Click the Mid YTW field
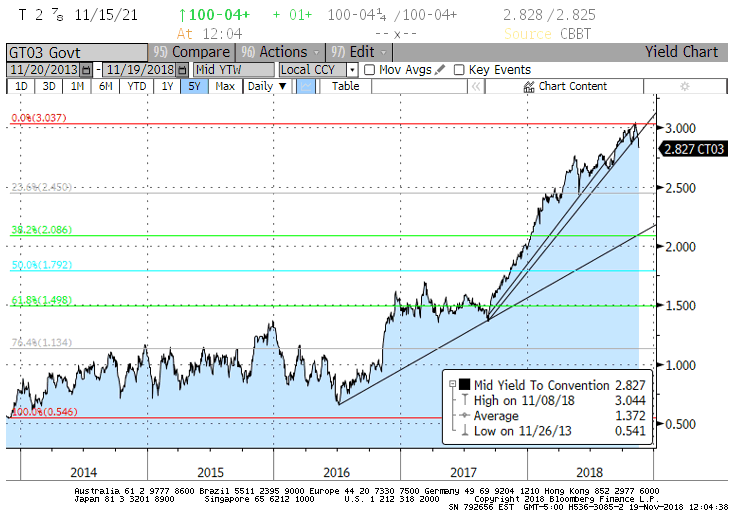 click(x=234, y=70)
